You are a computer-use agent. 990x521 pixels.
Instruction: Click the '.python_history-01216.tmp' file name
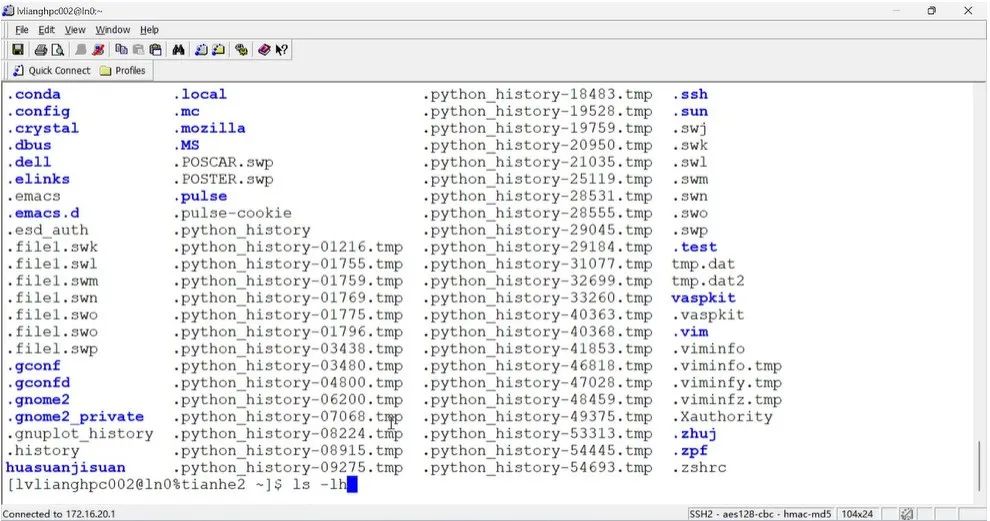(288, 247)
